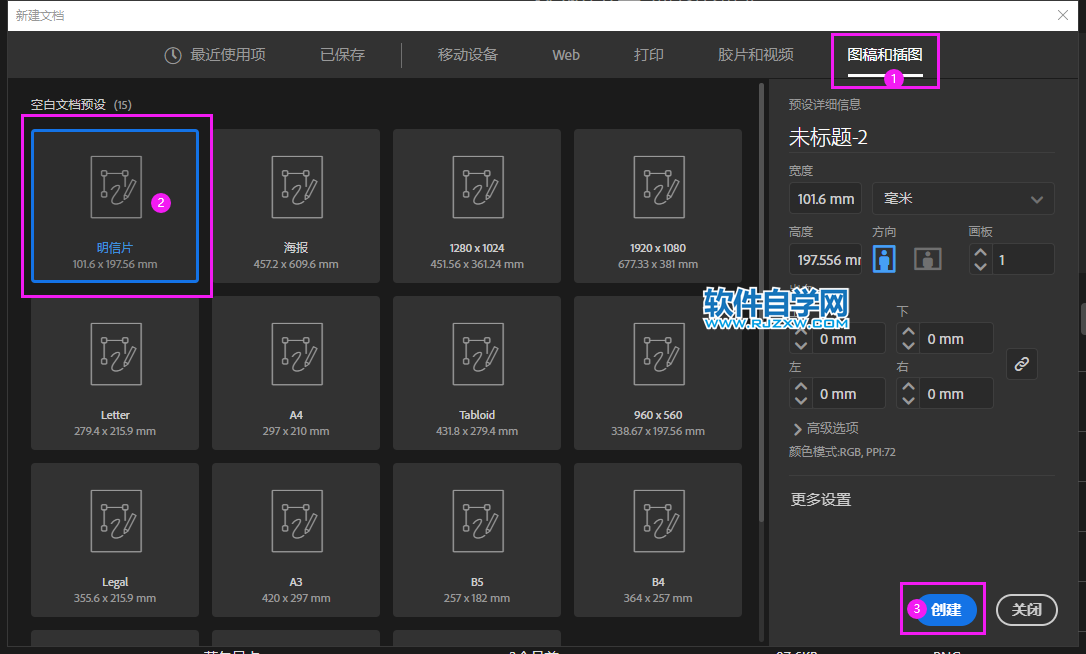This screenshot has width=1086, height=654.
Task: Select the 1920 x 1080 preset
Action: [x=657, y=205]
